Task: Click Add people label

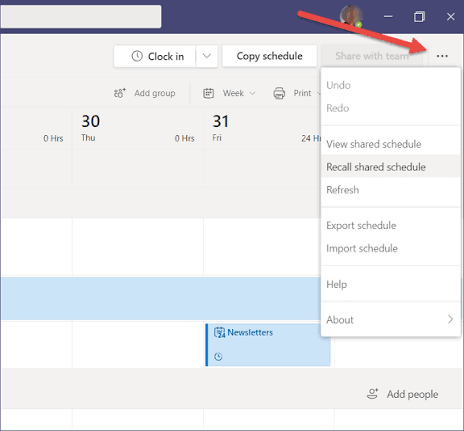Action: pyautogui.click(x=412, y=394)
